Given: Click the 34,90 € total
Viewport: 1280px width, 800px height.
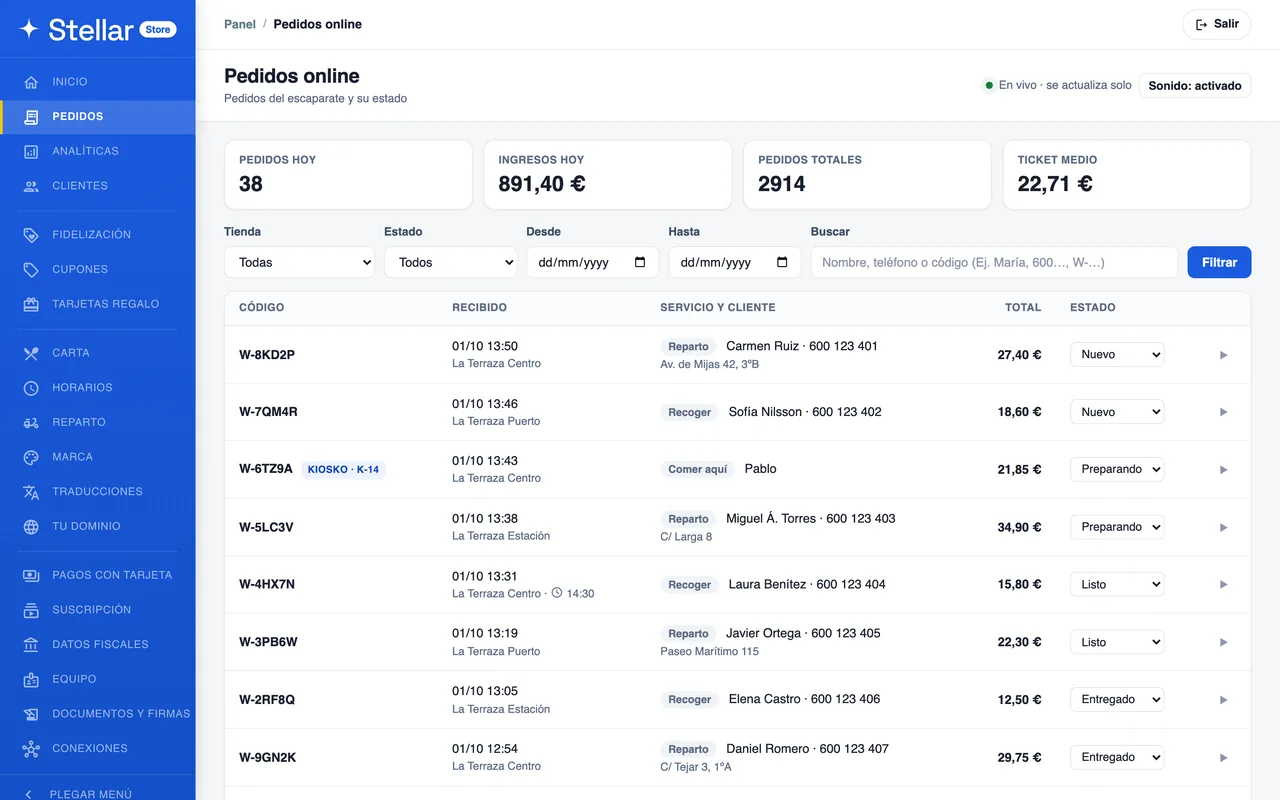Looking at the screenshot, I should coord(1019,527).
